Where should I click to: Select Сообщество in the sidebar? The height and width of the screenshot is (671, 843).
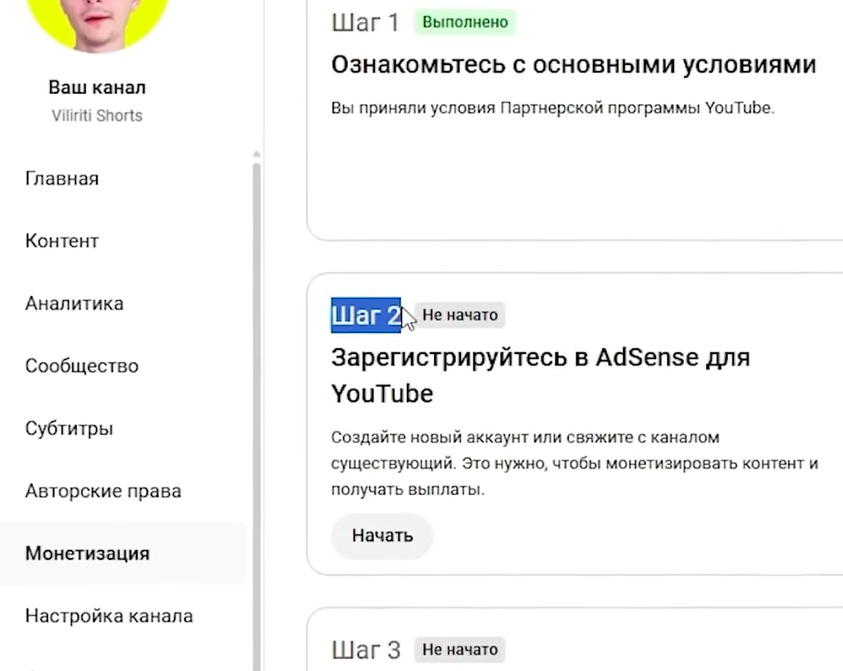(x=82, y=366)
